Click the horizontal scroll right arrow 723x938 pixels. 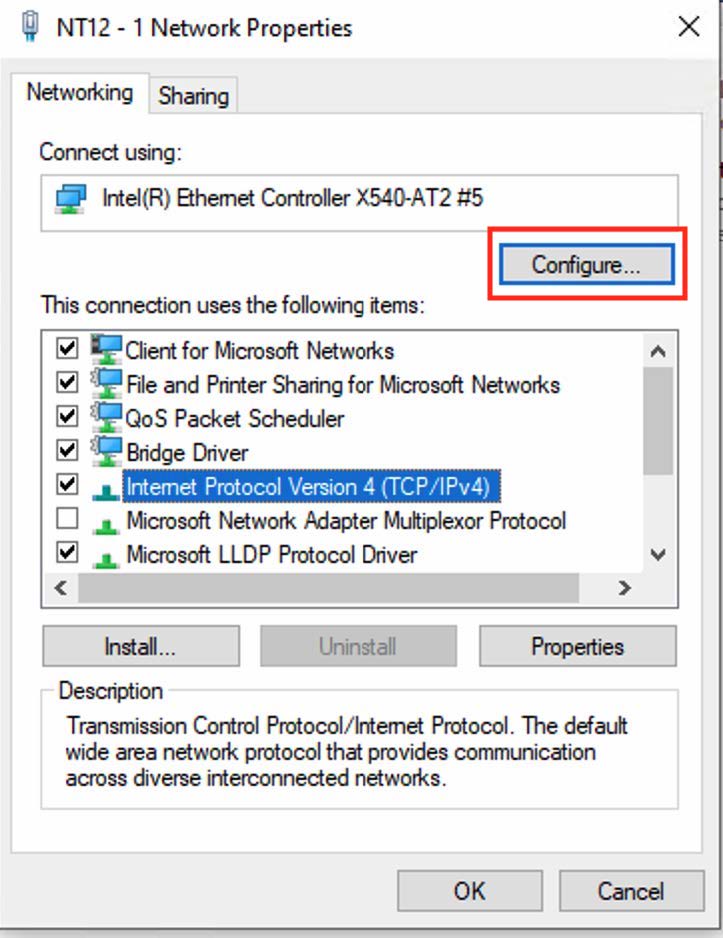click(x=625, y=588)
